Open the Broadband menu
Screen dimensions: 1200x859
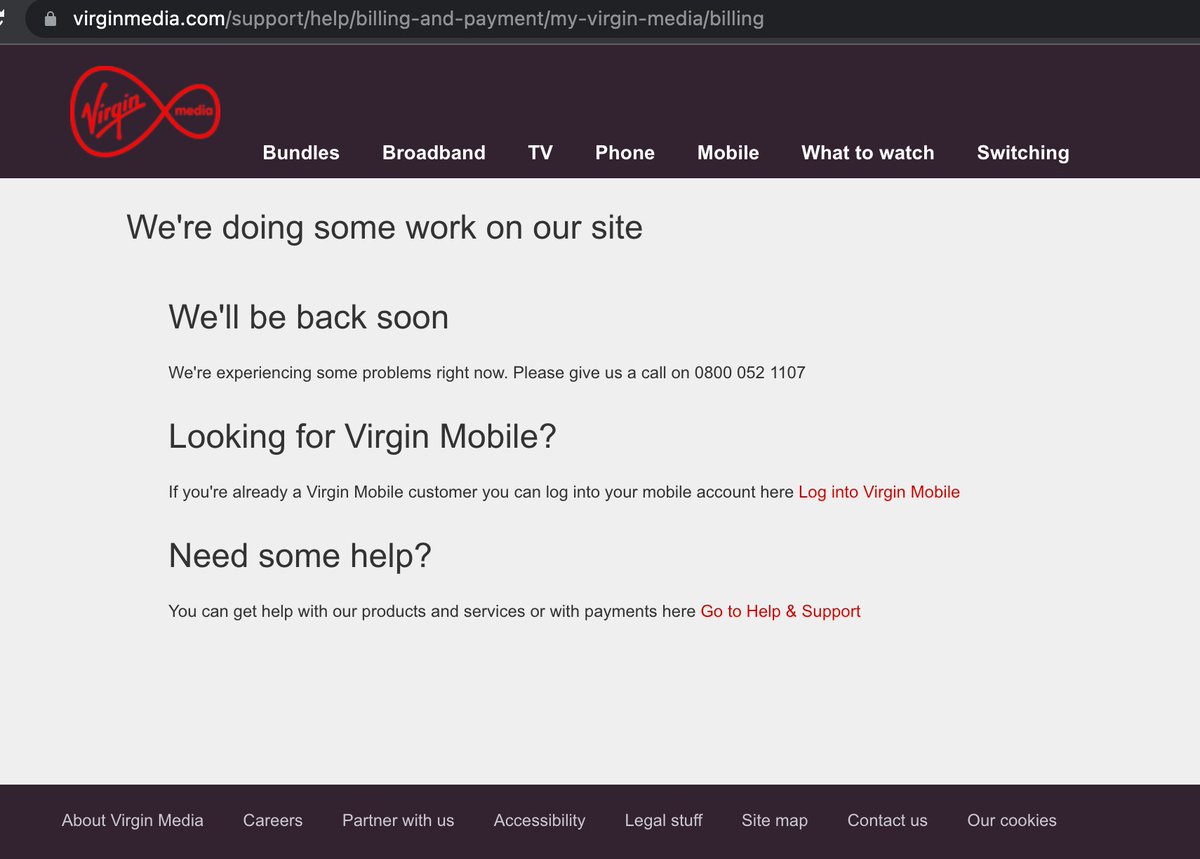(x=434, y=153)
